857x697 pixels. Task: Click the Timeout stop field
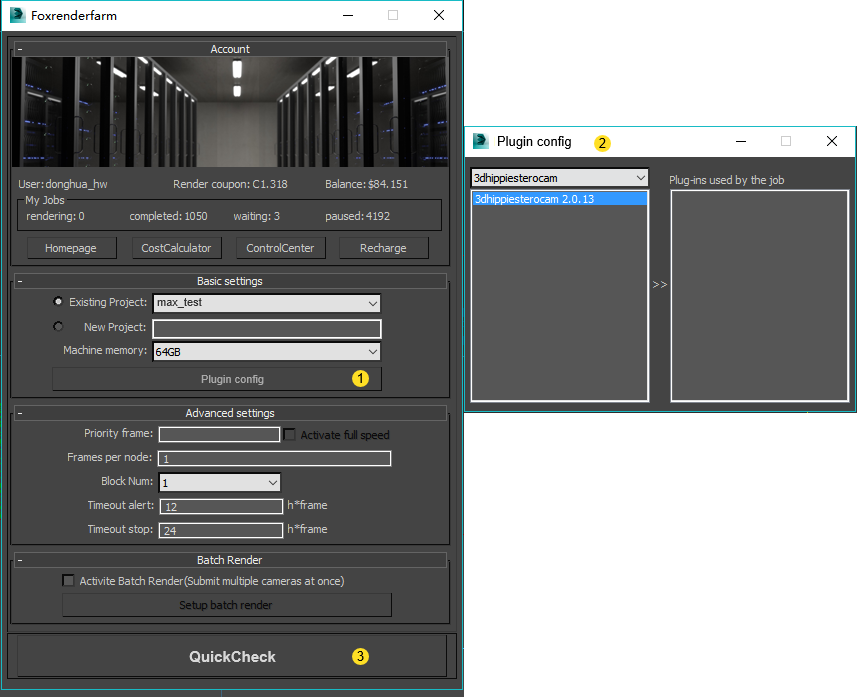(221, 530)
